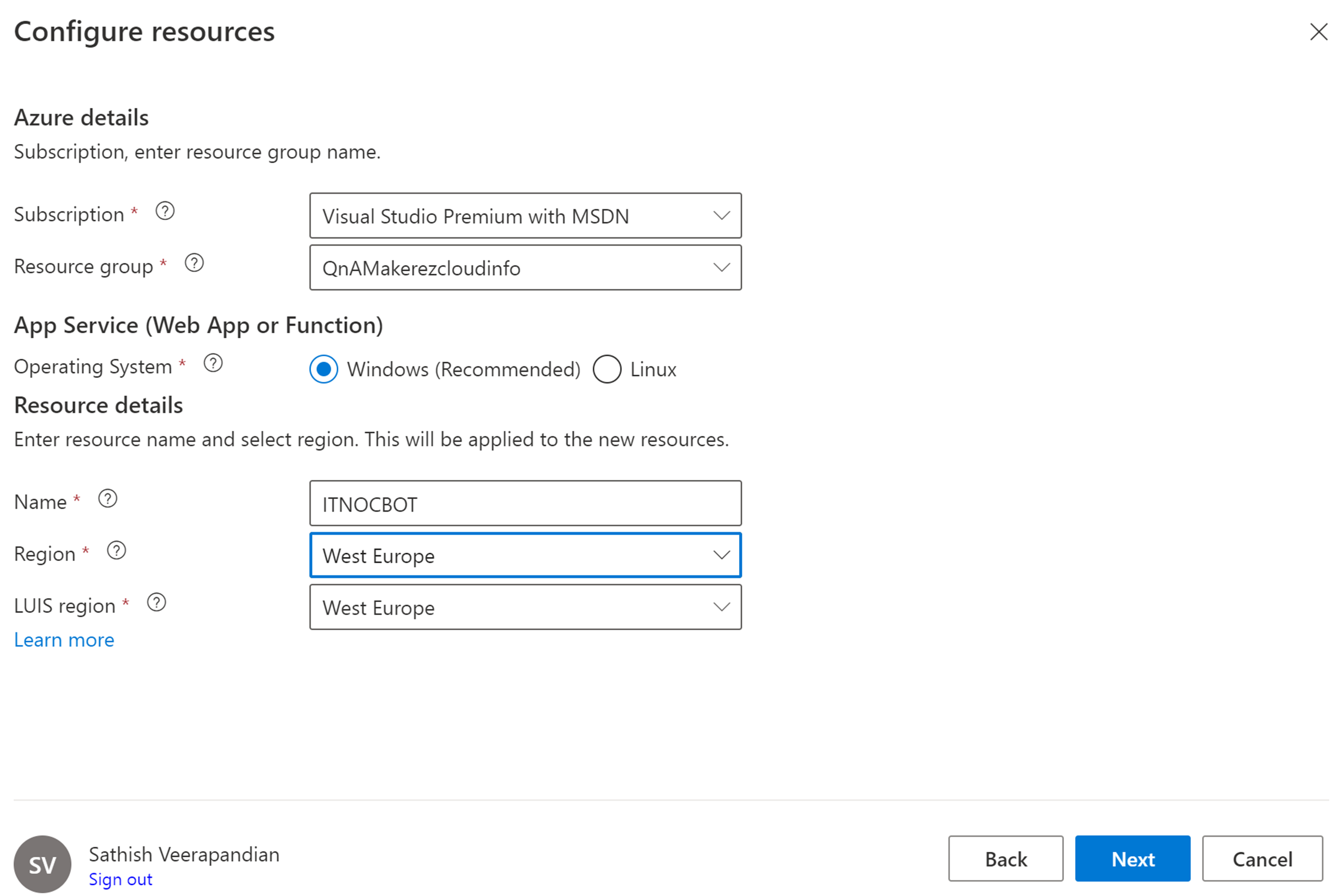Open the Region dropdown list
The width and height of the screenshot is (1340, 896).
tap(525, 556)
